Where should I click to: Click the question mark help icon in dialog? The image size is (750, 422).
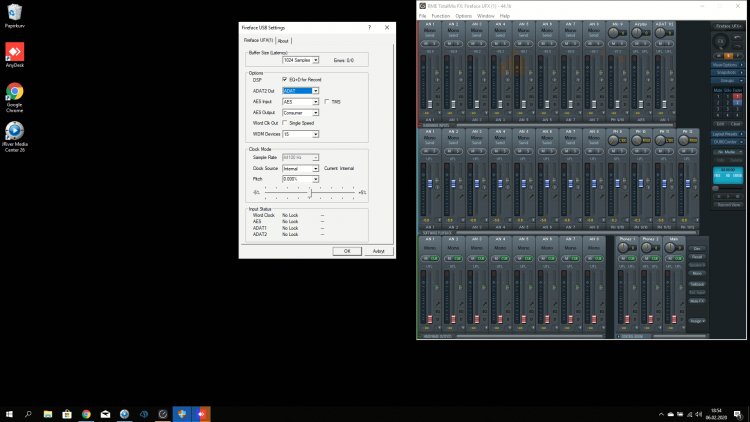coord(369,27)
